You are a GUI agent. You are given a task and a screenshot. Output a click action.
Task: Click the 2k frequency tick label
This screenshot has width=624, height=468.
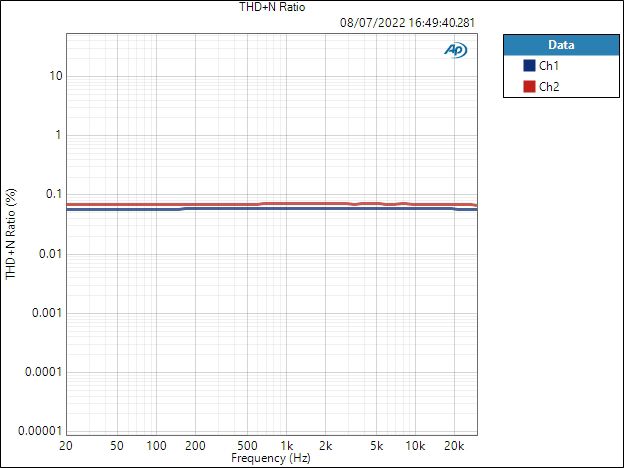click(326, 446)
